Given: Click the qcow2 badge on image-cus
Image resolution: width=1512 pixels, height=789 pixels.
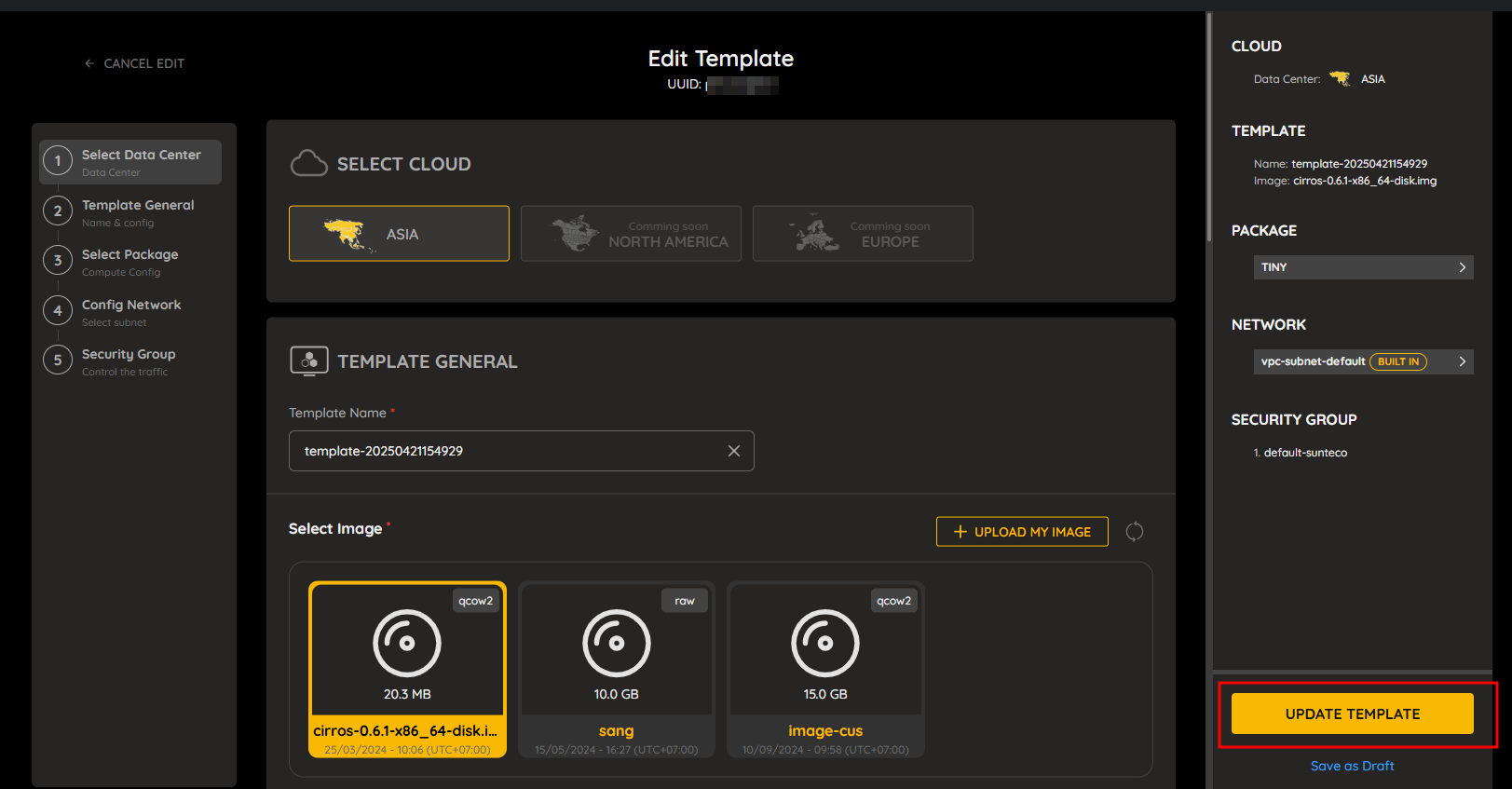Looking at the screenshot, I should tap(894, 601).
